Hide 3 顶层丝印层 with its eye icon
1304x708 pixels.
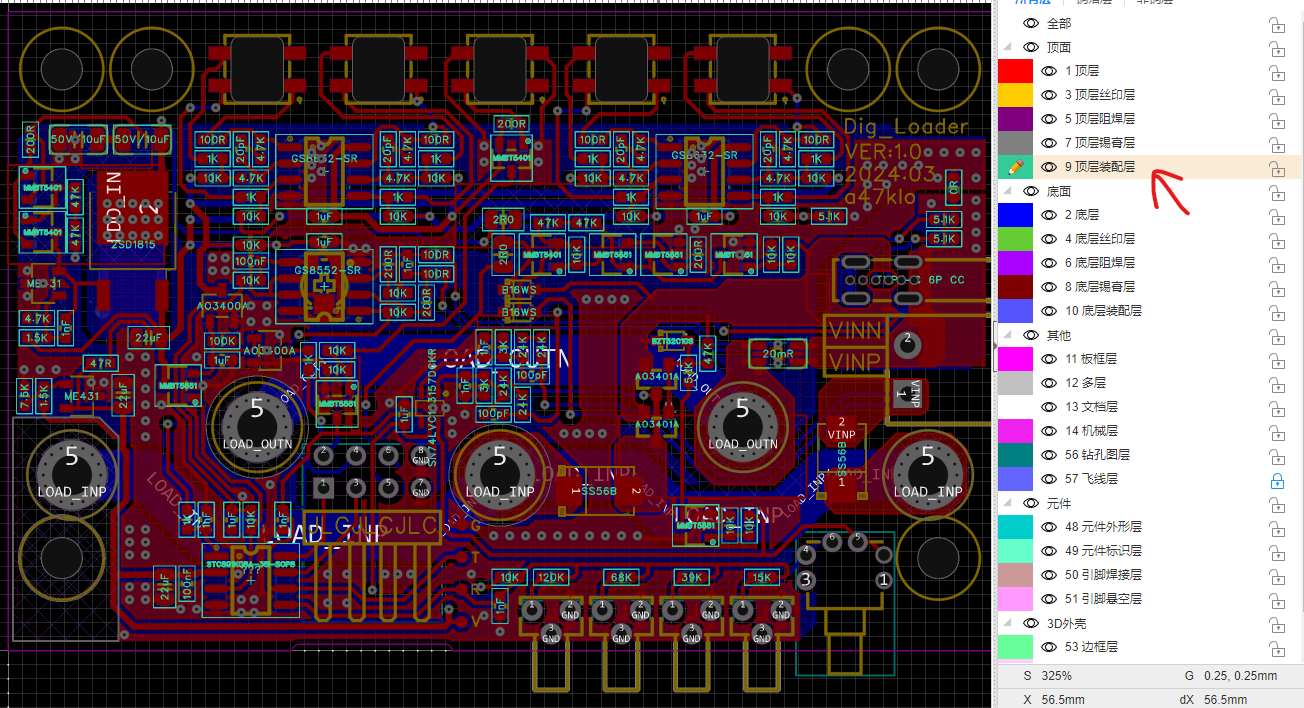(1049, 95)
